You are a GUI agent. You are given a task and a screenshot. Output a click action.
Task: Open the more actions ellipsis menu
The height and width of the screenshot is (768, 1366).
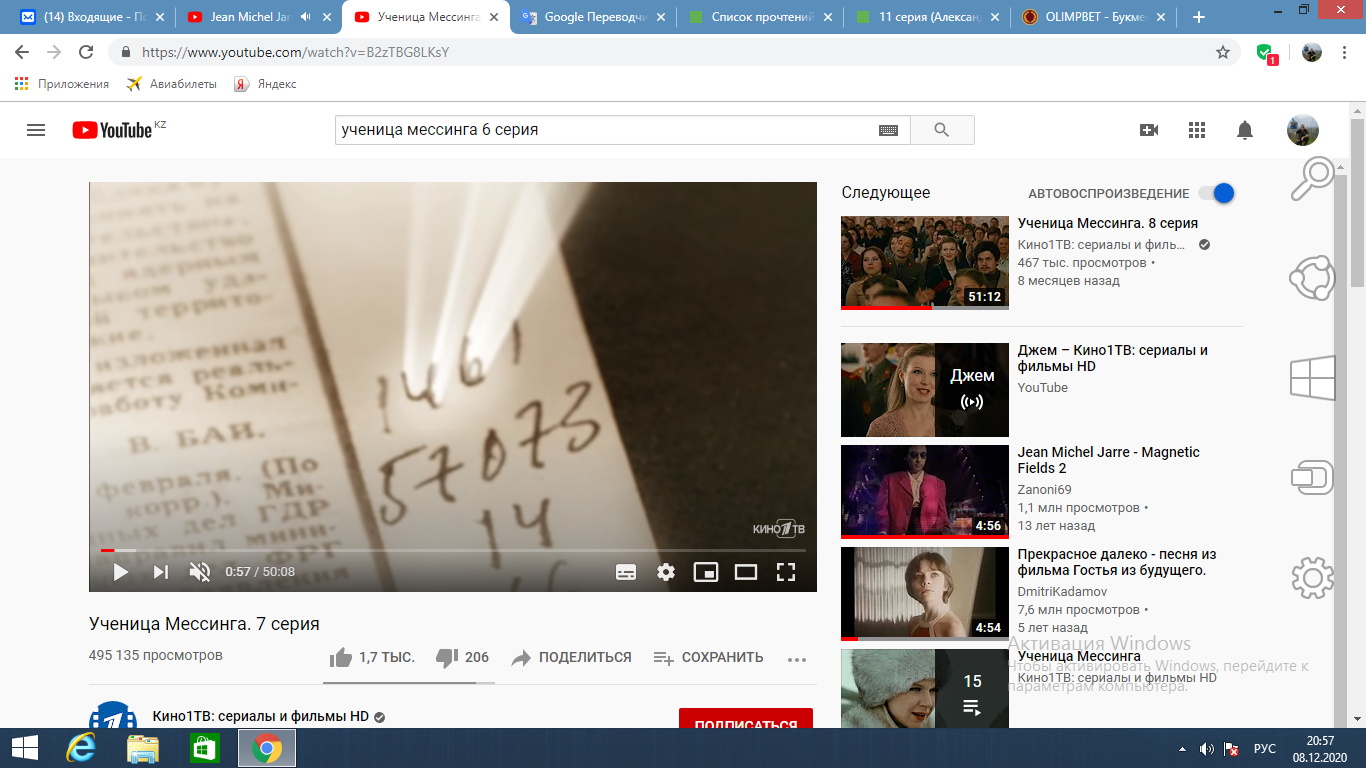(x=797, y=659)
